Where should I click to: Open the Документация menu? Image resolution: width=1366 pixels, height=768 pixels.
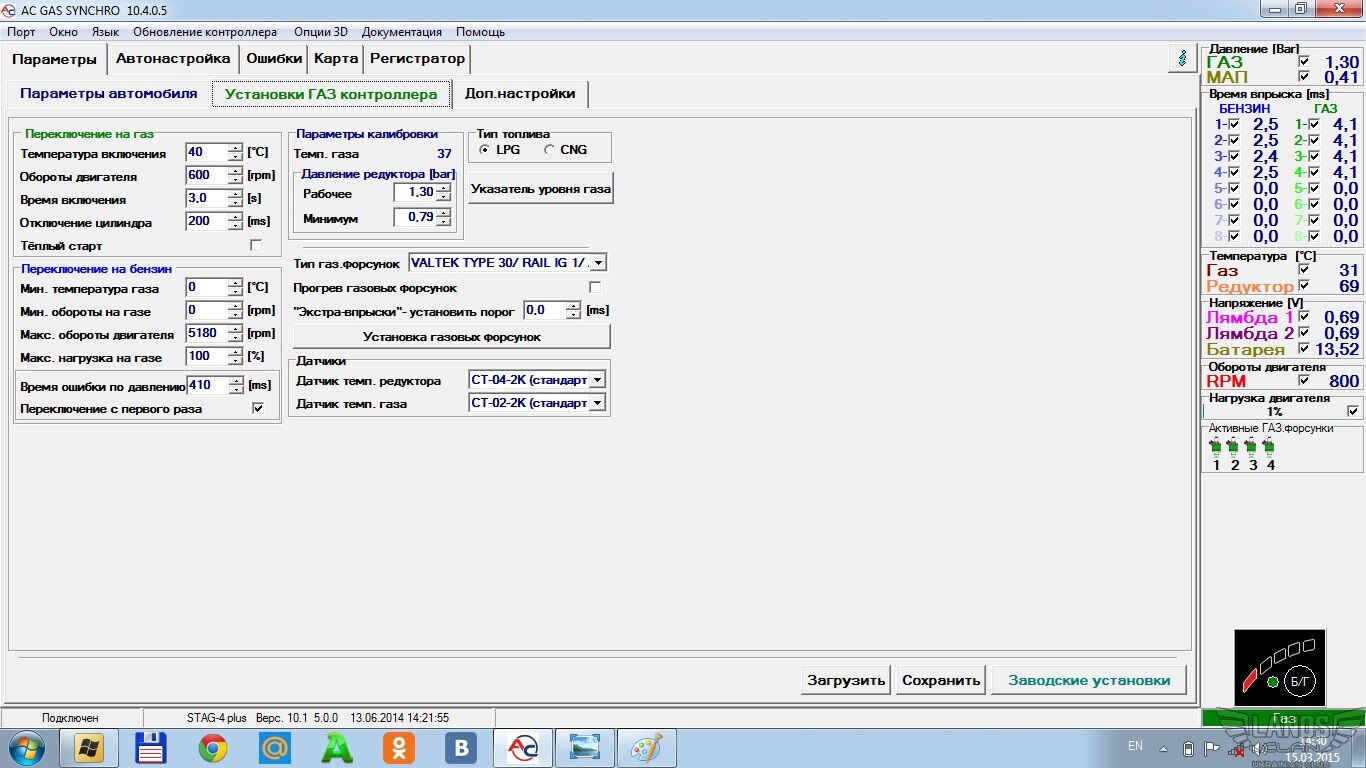tap(402, 32)
